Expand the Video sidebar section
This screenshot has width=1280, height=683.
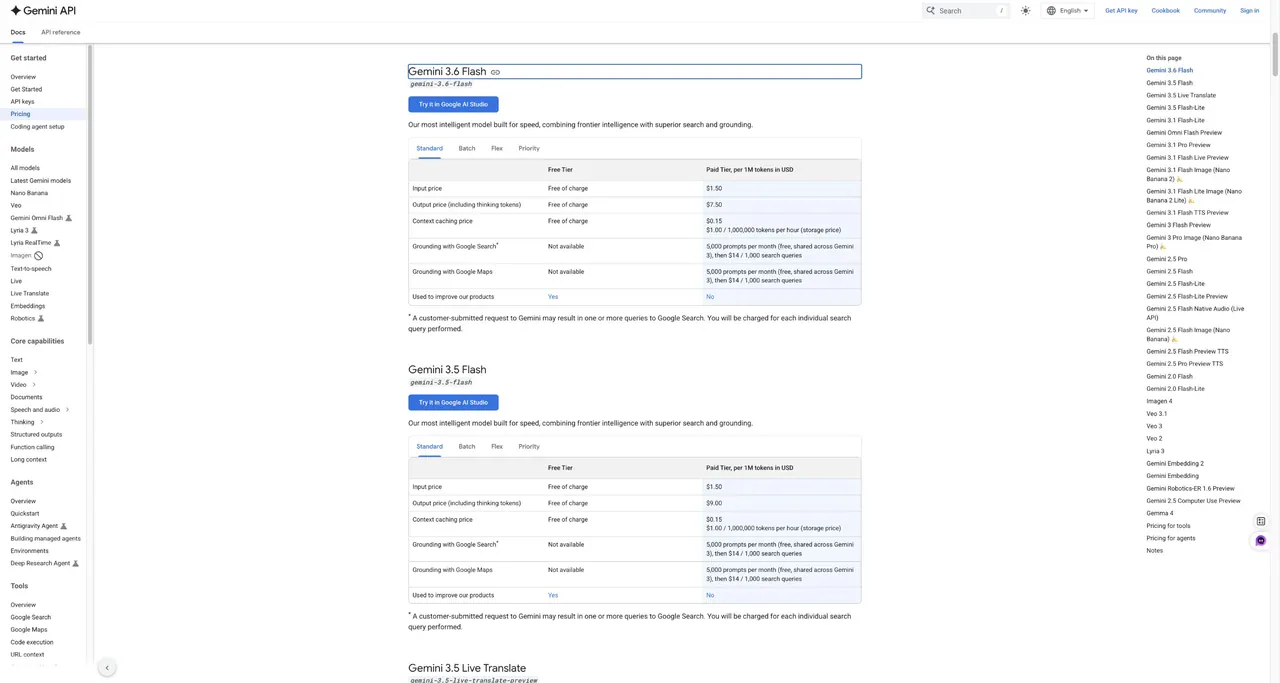coord(34,385)
